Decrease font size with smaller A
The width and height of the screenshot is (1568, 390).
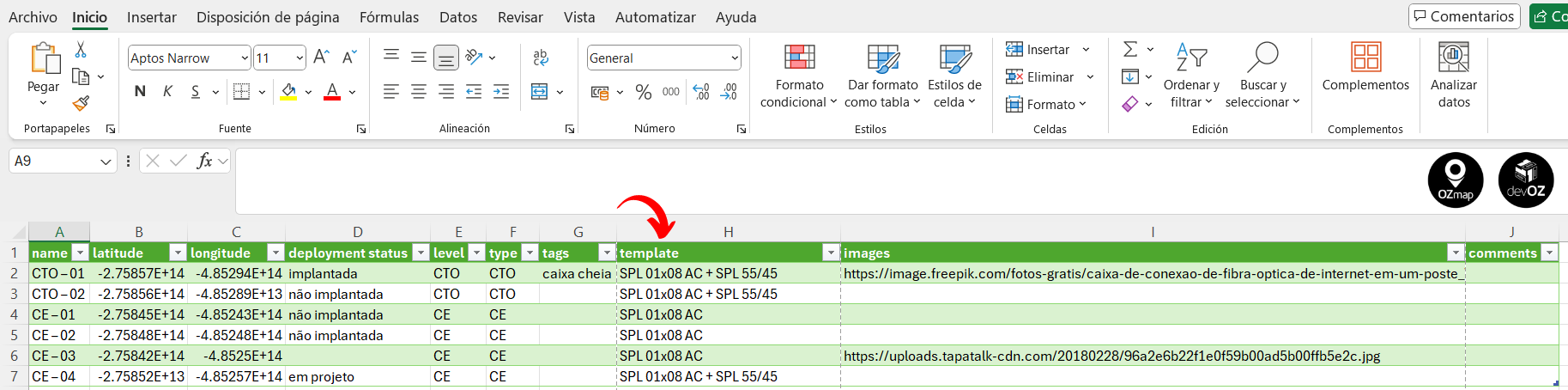[x=348, y=58]
